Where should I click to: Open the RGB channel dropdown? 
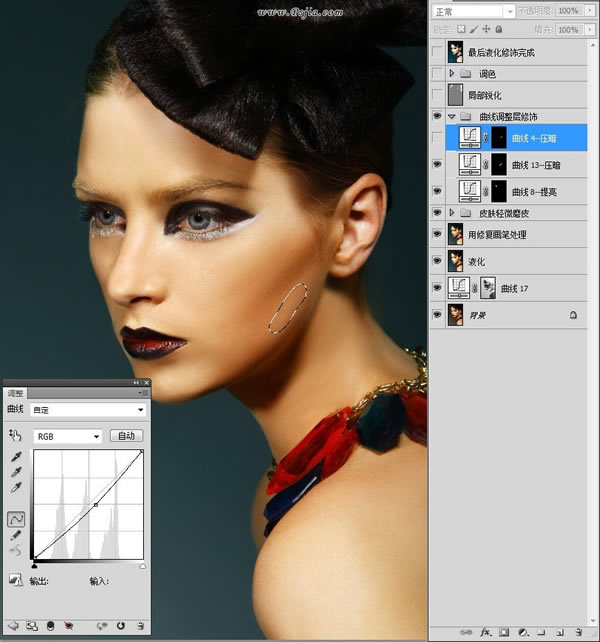click(x=68, y=436)
